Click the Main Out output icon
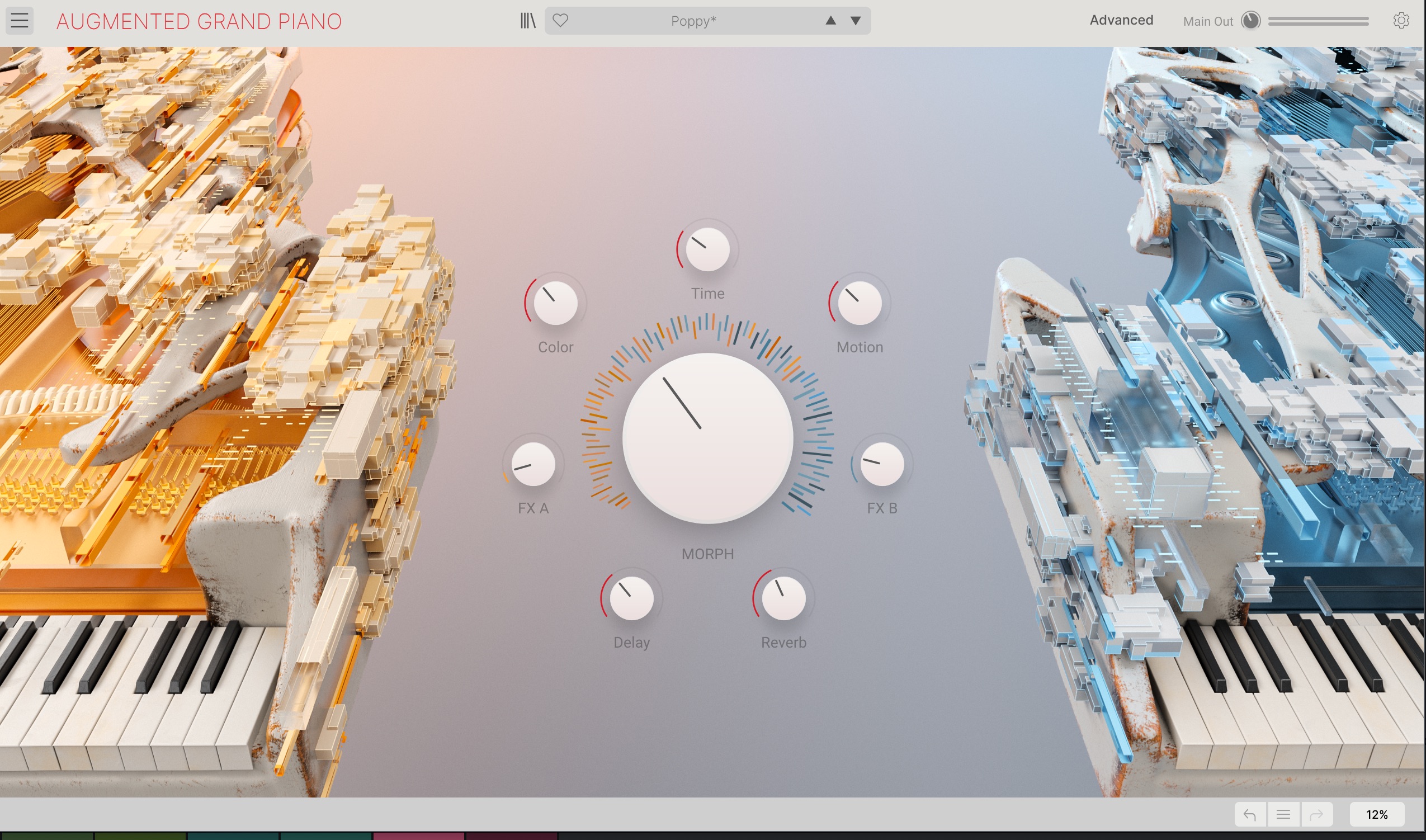 click(x=1250, y=21)
